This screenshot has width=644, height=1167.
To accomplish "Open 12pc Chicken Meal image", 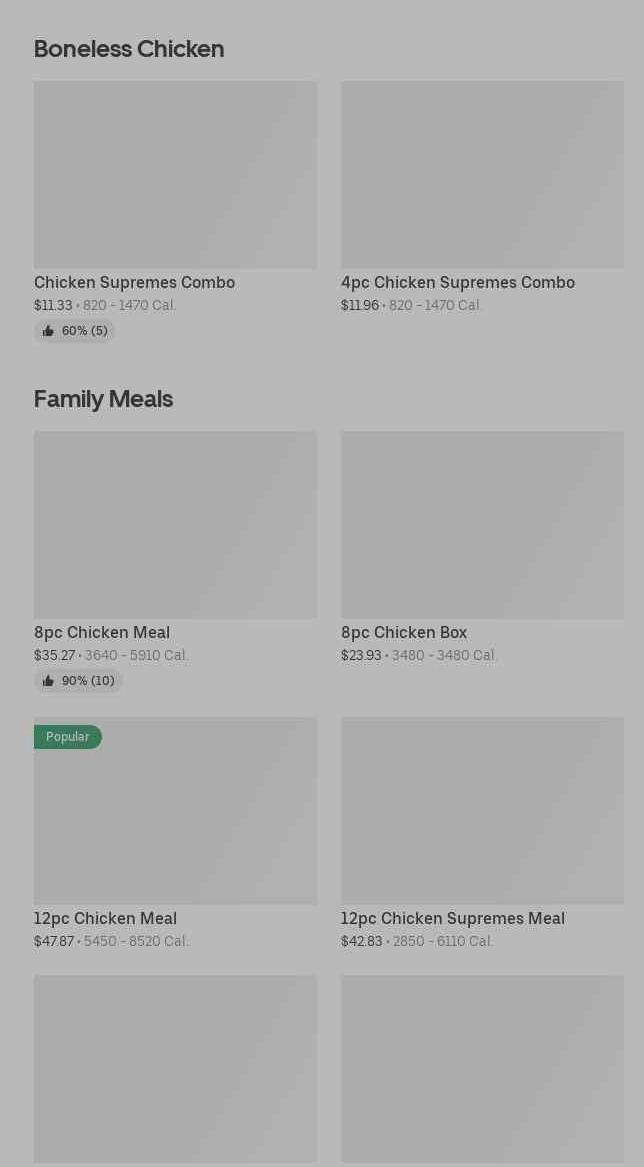I will (x=176, y=810).
